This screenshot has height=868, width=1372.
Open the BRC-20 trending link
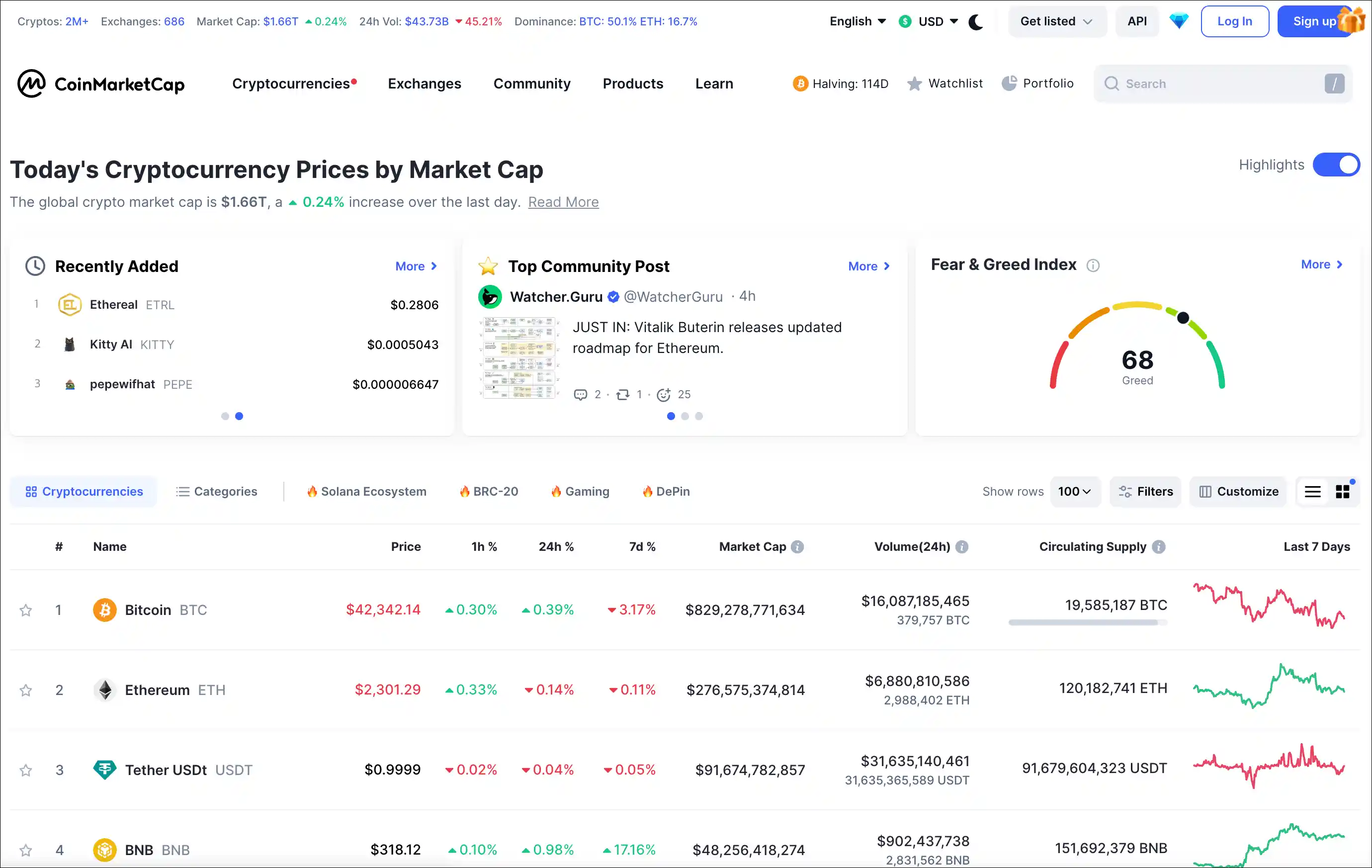[489, 491]
